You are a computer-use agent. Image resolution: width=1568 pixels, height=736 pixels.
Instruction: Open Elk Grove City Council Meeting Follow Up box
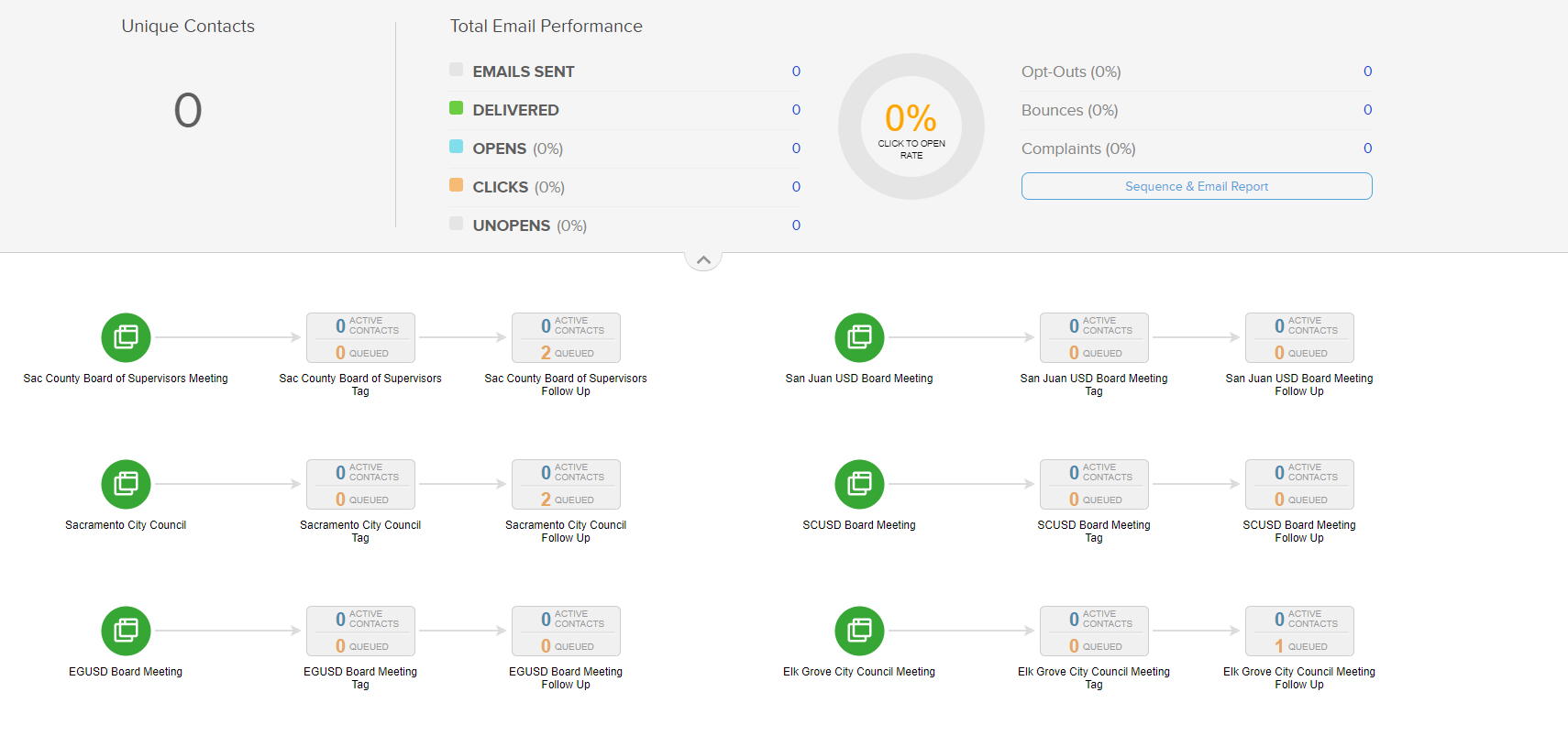pos(1299,632)
